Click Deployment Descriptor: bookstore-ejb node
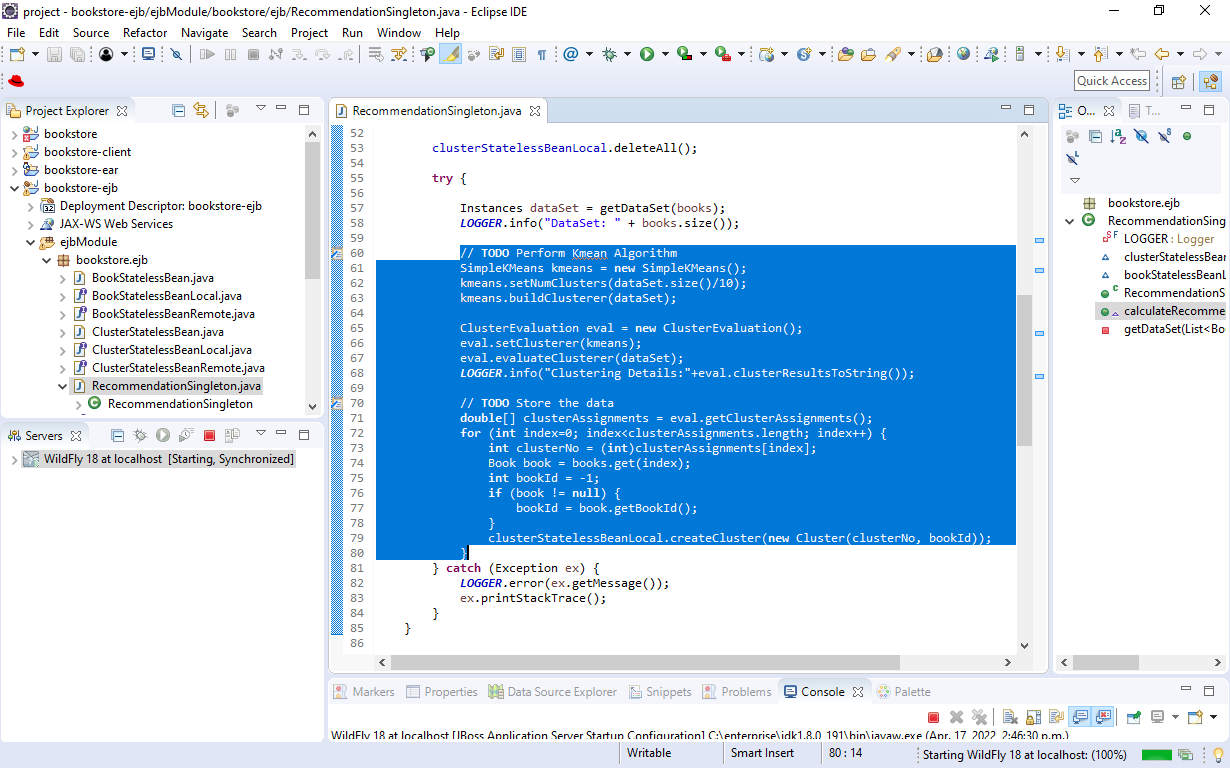The width and height of the screenshot is (1230, 768). pos(151,206)
